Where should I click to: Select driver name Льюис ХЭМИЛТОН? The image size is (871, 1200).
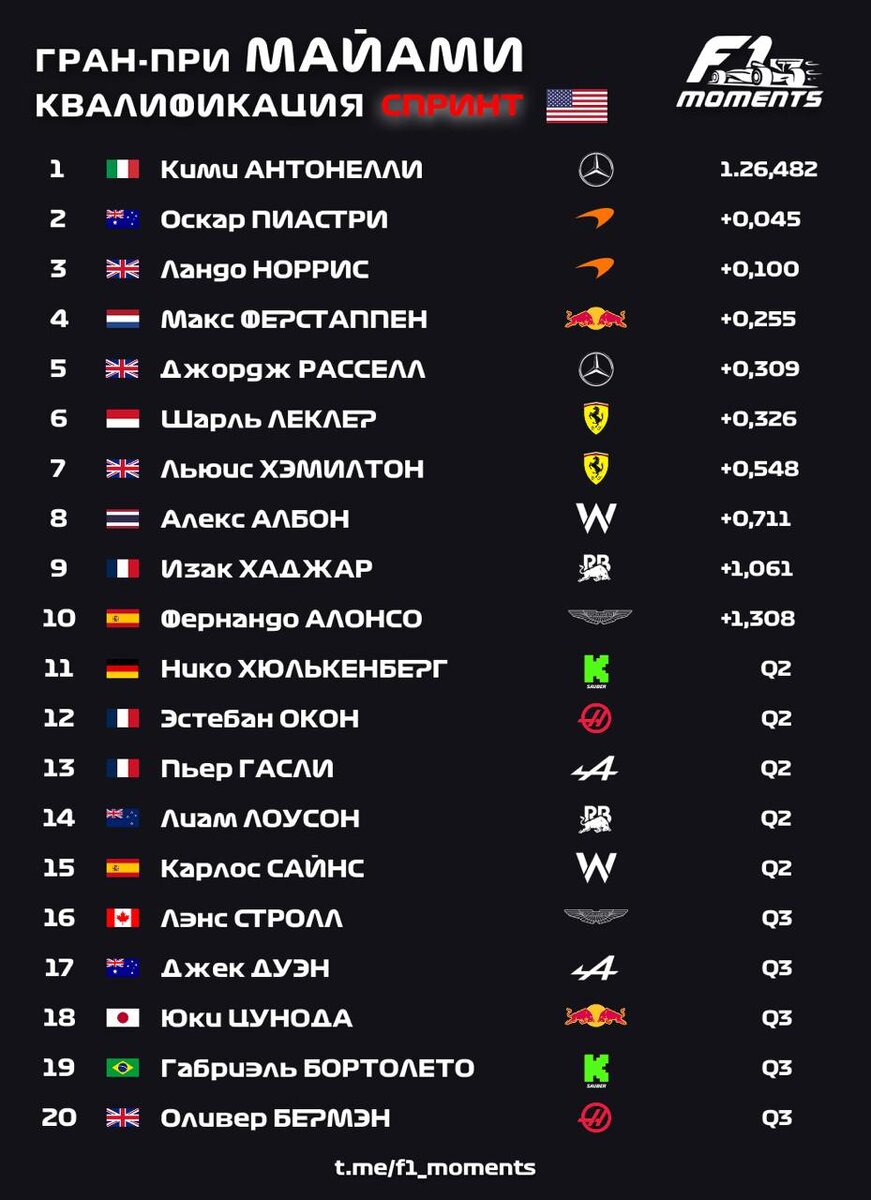292,468
